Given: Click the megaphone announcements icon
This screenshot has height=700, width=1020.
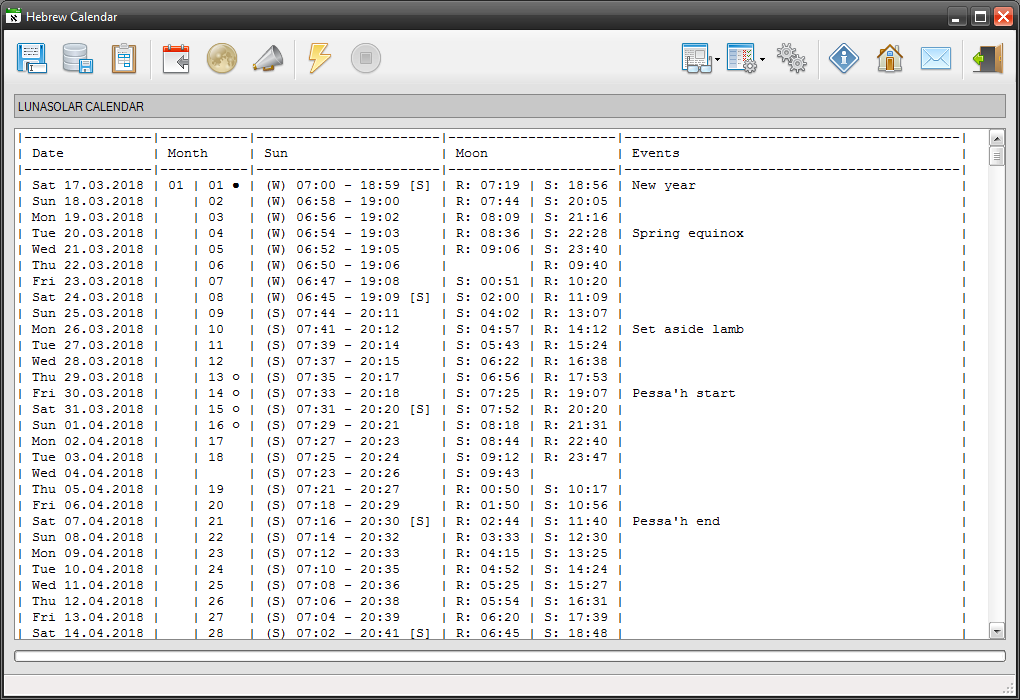Looking at the screenshot, I should point(268,59).
